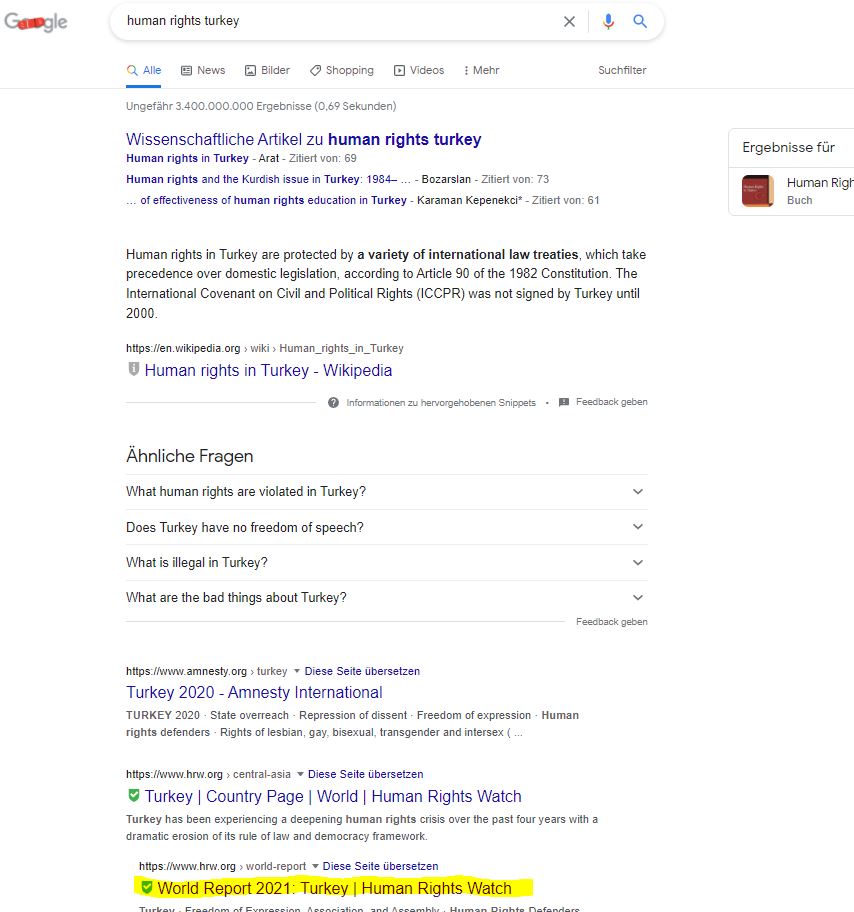
Task: Expand 'What is illegal in Turkey?'
Action: click(386, 563)
